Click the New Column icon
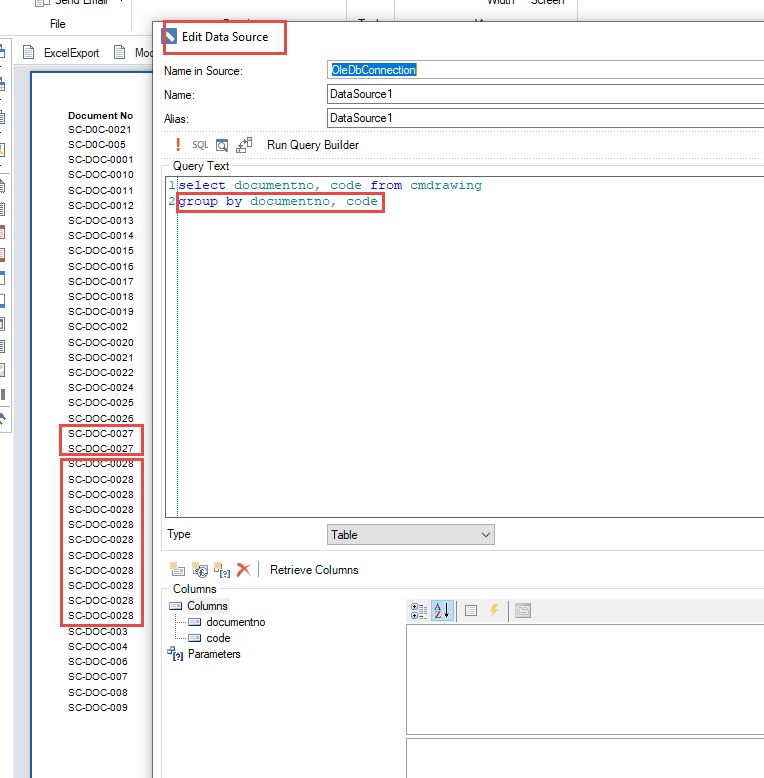Screen dimensions: 764x778 coord(177,570)
